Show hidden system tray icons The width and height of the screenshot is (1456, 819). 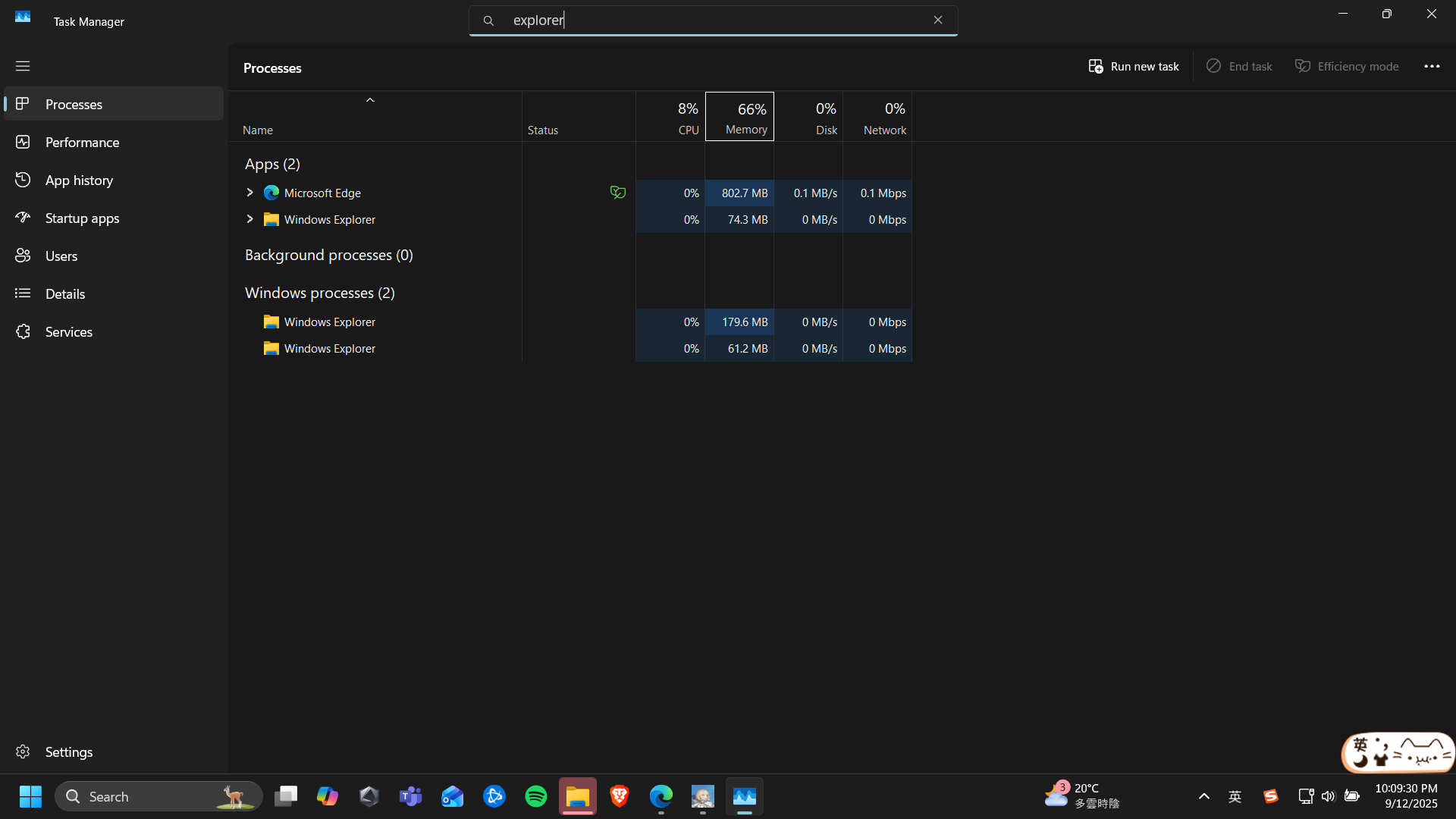[x=1203, y=796]
